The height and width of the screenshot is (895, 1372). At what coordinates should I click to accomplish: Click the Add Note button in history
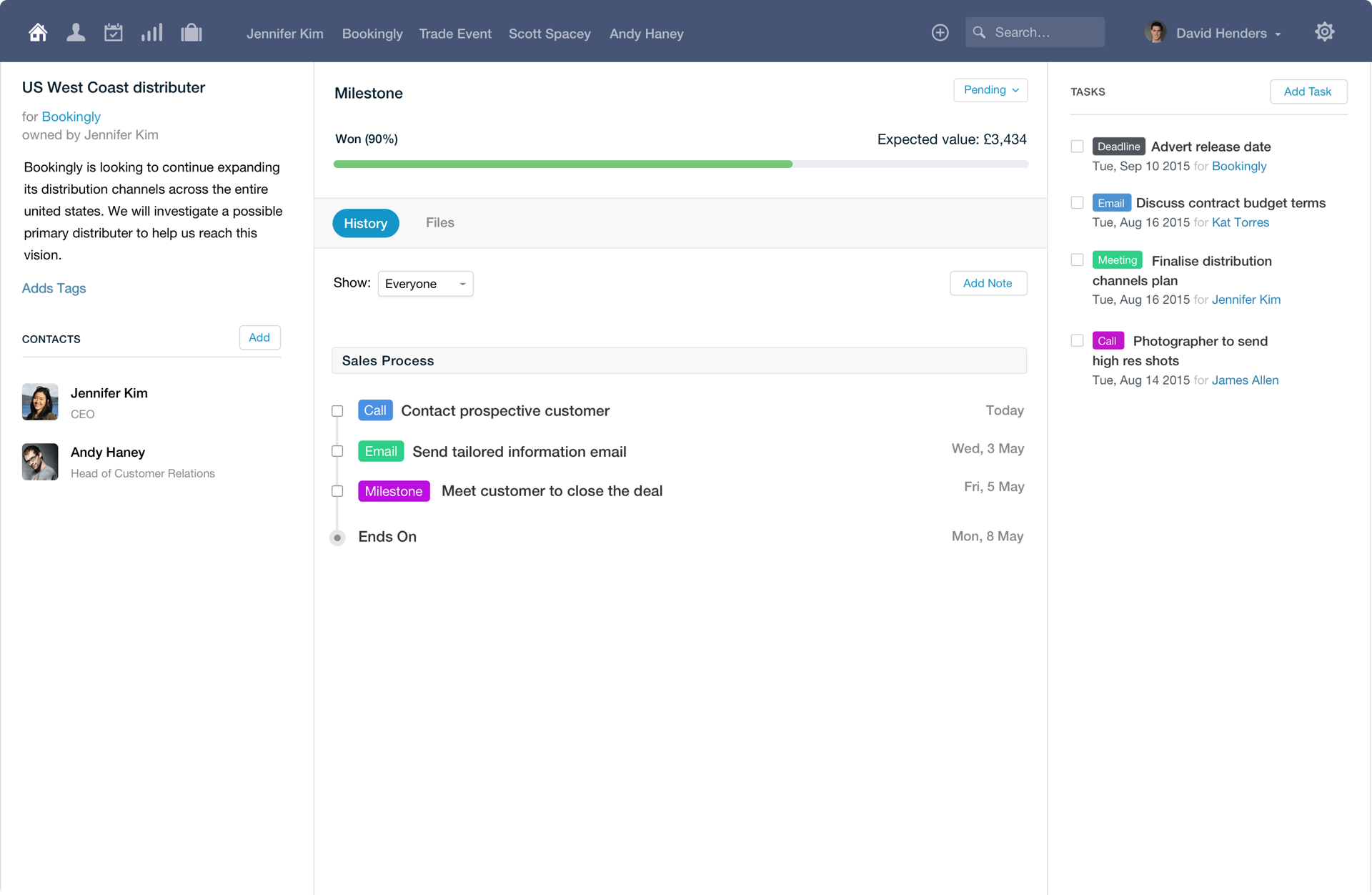987,283
